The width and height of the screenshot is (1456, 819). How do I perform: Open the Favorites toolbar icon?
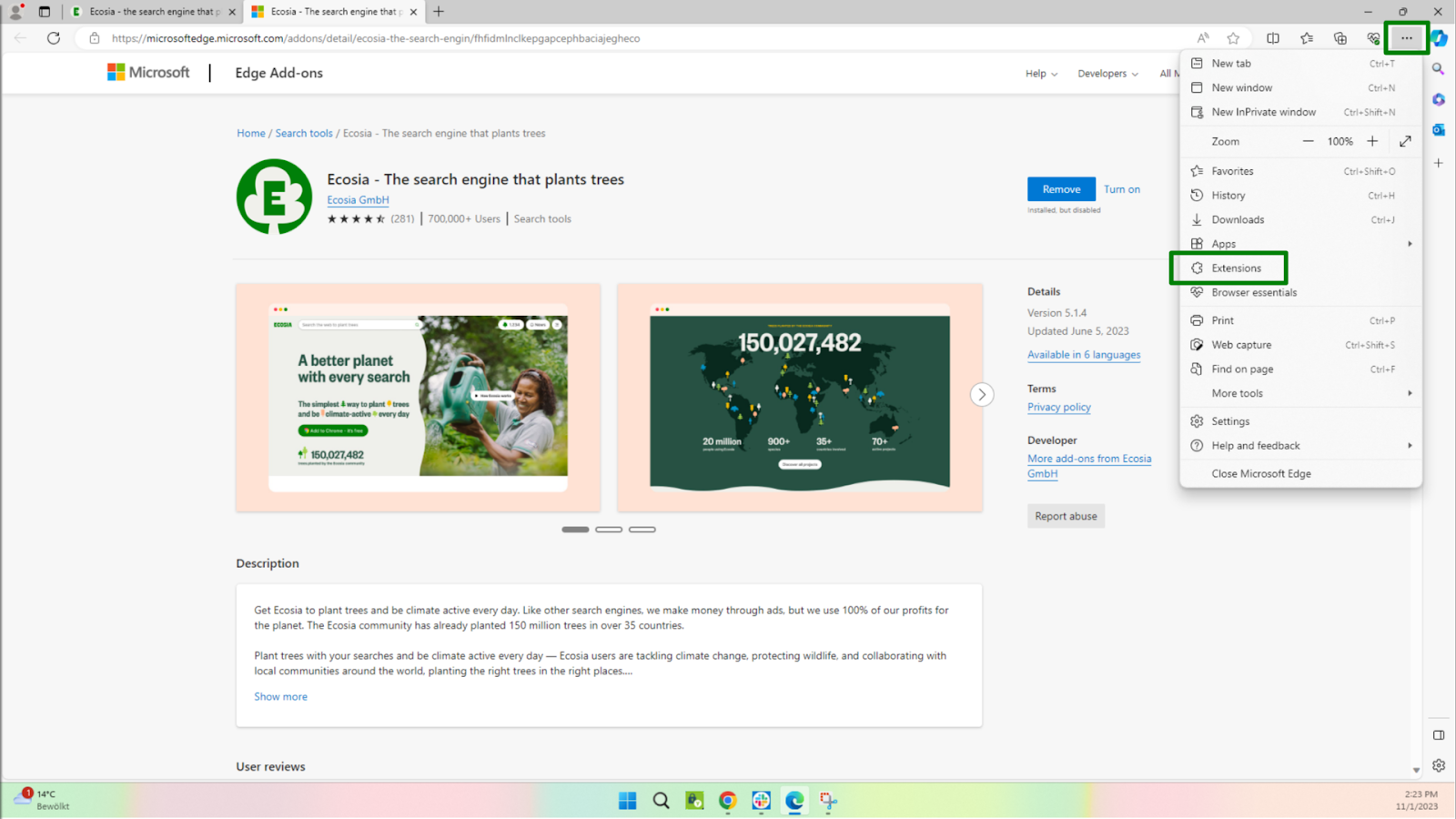(x=1307, y=38)
